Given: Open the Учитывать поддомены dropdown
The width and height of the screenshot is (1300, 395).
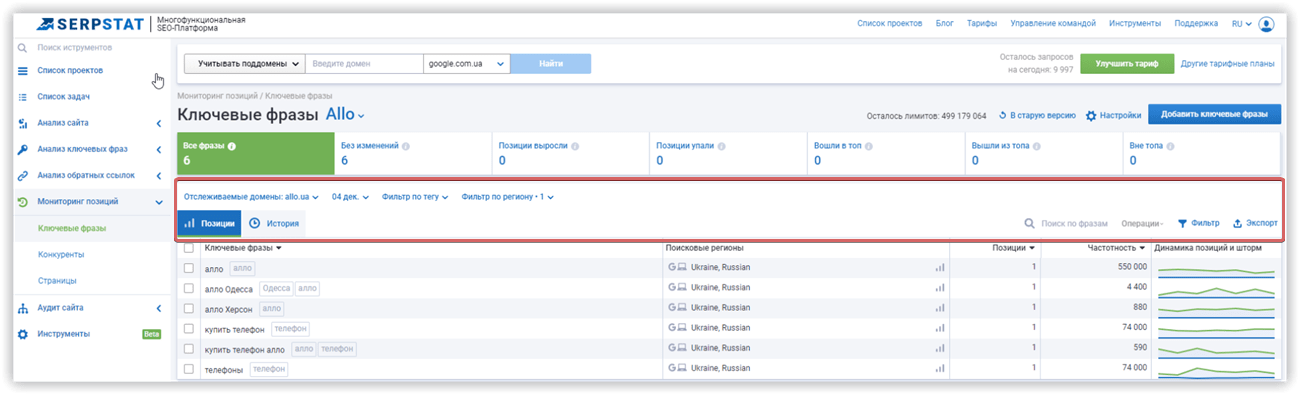Looking at the screenshot, I should pyautogui.click(x=245, y=64).
